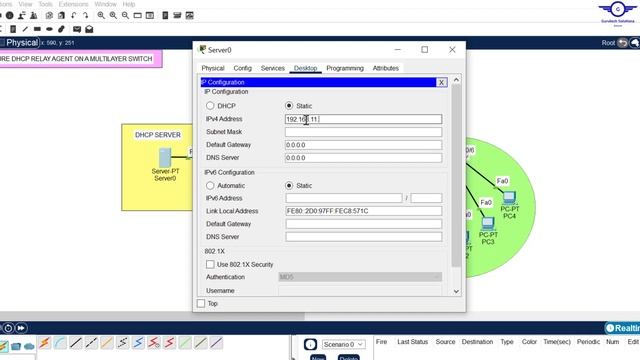Click the IPv4 DNS Server field
The image size is (640, 360).
363,158
